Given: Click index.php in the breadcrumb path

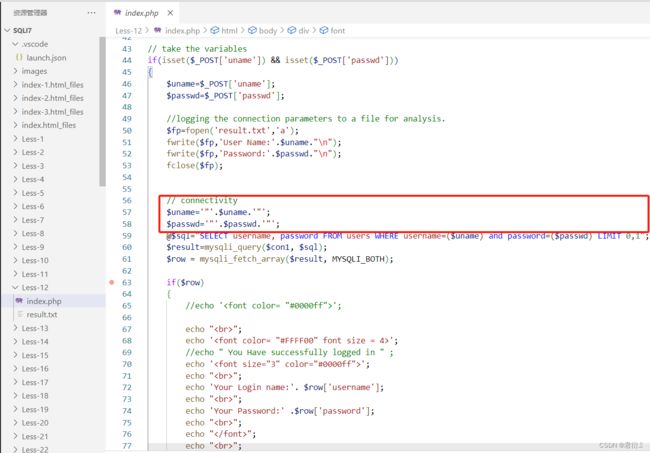Looking at the screenshot, I should [182, 31].
